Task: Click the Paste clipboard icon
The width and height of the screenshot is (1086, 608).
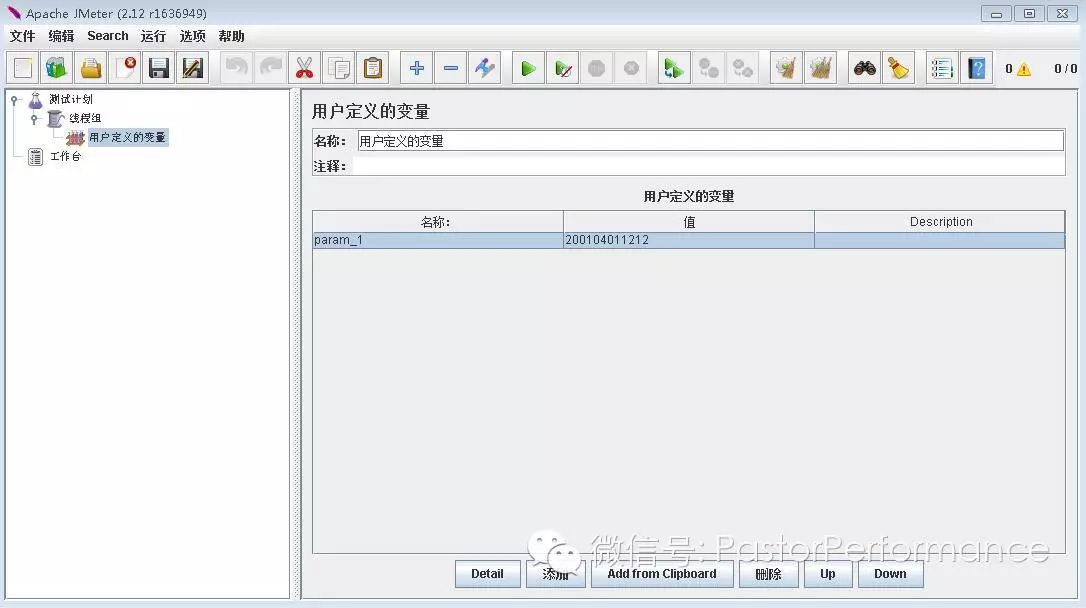Action: point(373,68)
